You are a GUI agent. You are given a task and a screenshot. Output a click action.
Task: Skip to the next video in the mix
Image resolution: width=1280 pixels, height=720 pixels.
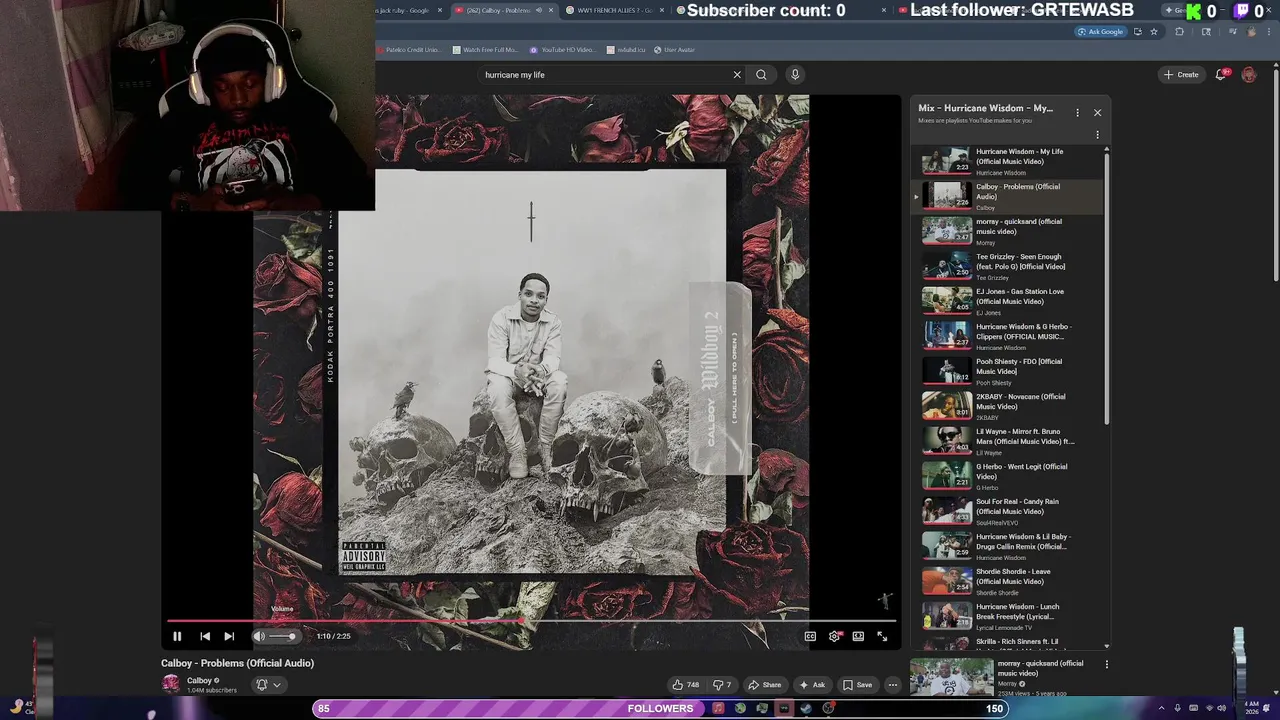click(229, 636)
